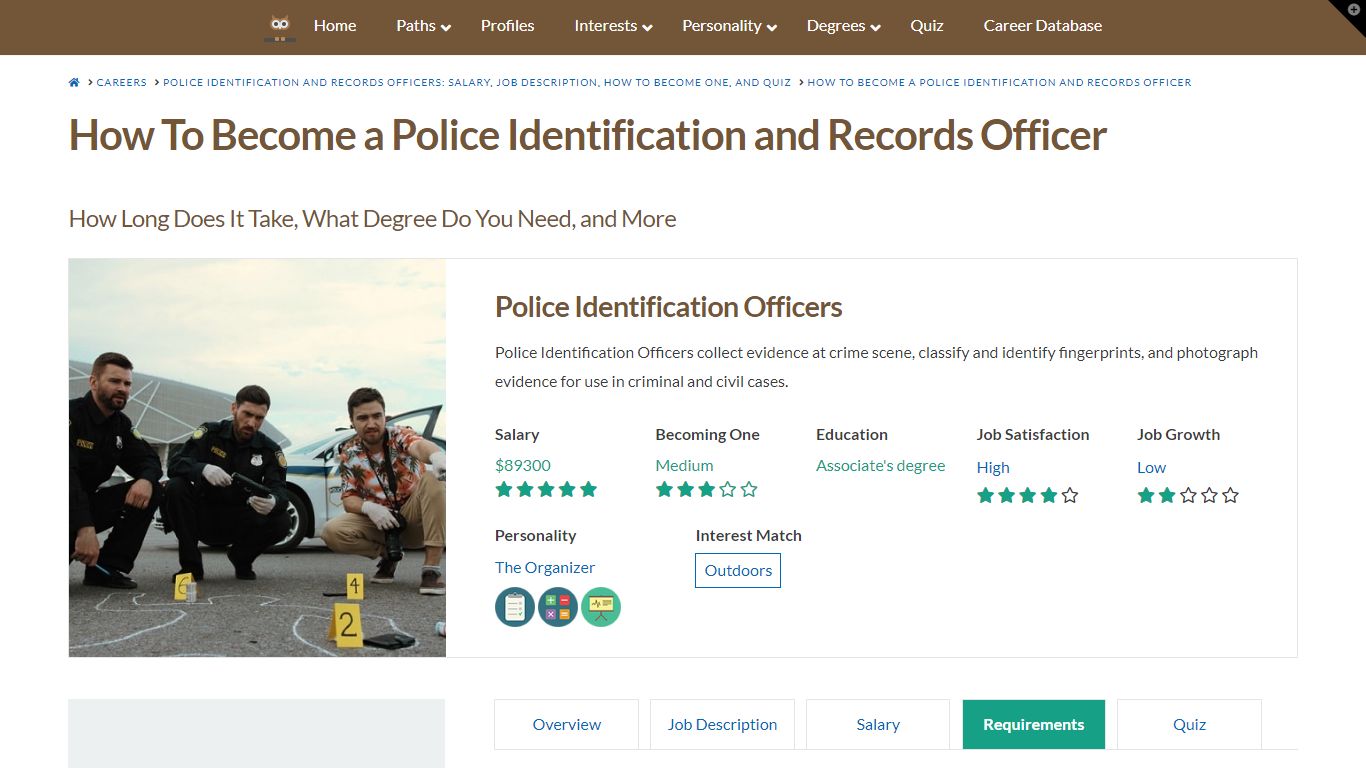
Task: Click the officers description paragraph
Action: tap(876, 367)
